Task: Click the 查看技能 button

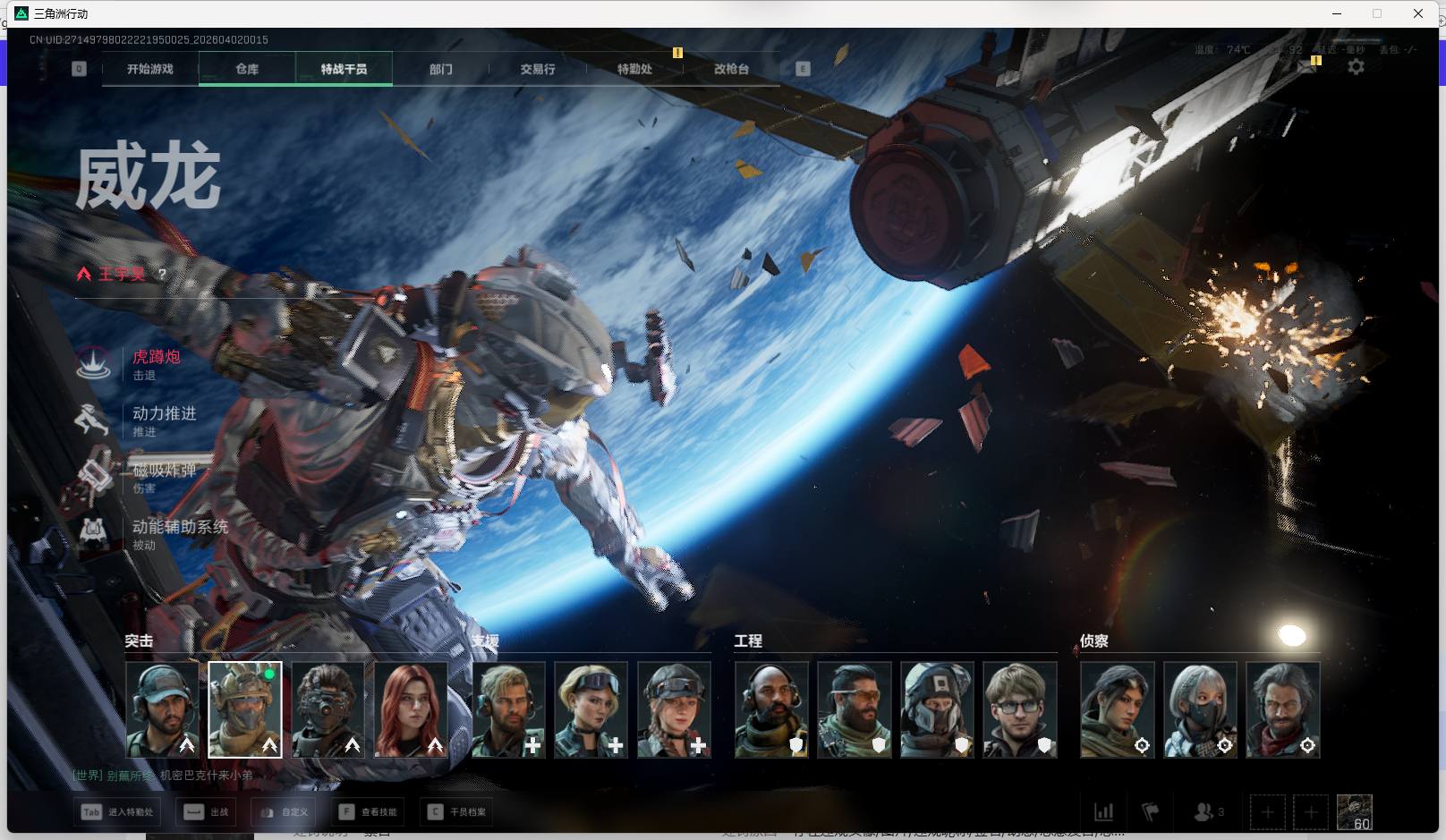Action: (368, 812)
